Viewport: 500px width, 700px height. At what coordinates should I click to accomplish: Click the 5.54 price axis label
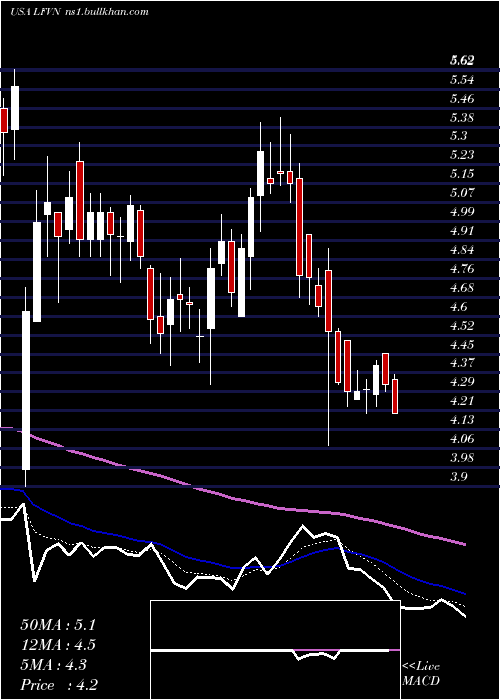pyautogui.click(x=462, y=80)
